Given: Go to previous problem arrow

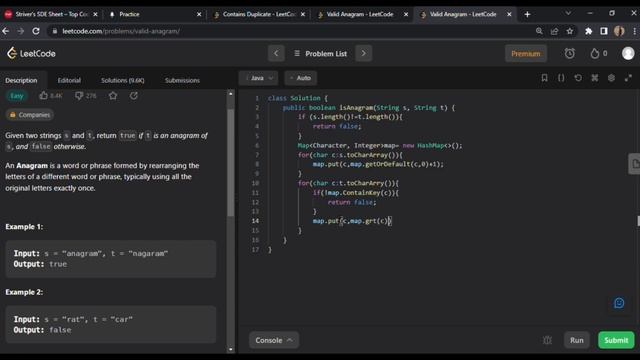Looking at the screenshot, I should click(x=276, y=53).
